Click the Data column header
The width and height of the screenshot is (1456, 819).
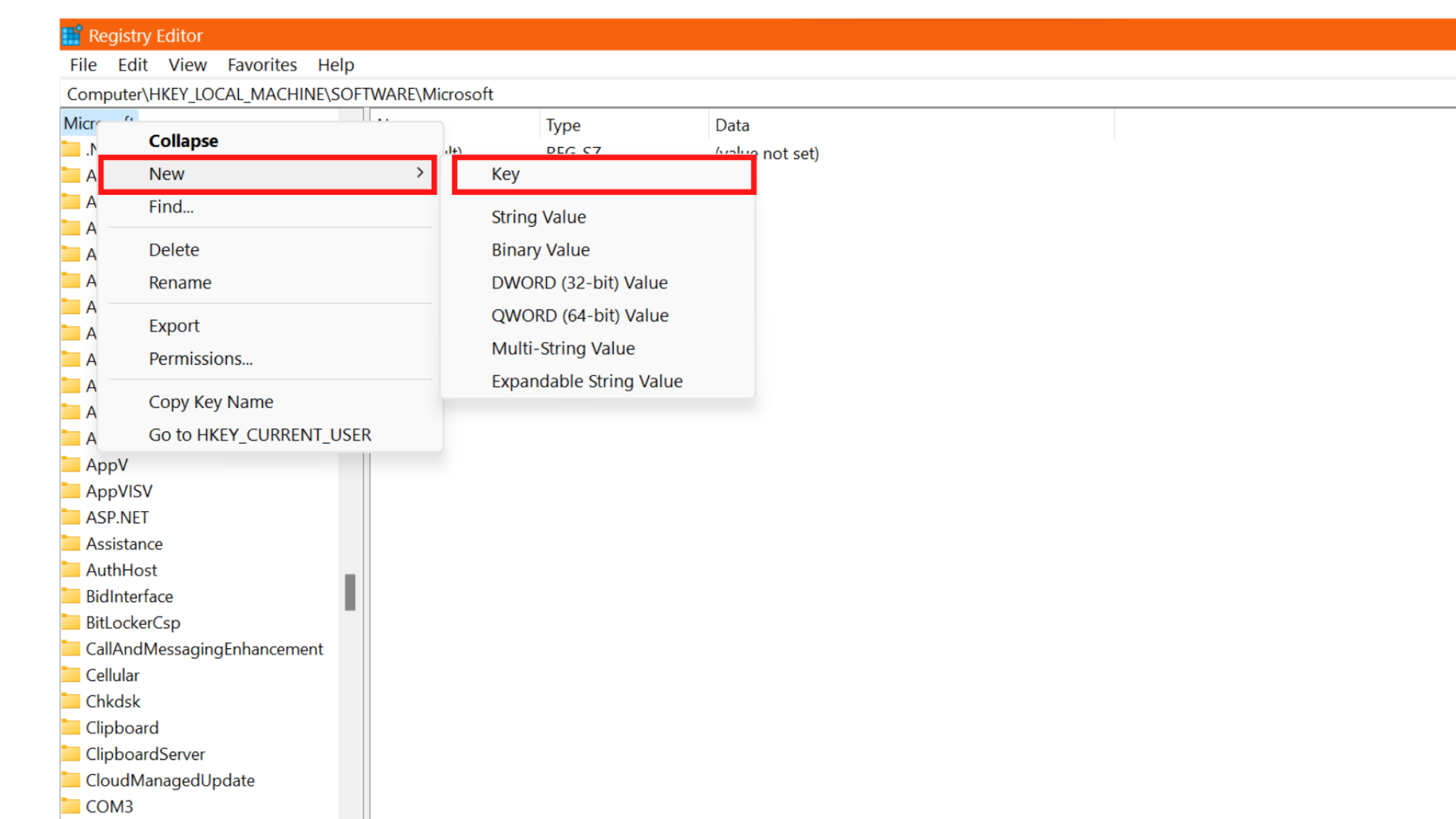912,125
